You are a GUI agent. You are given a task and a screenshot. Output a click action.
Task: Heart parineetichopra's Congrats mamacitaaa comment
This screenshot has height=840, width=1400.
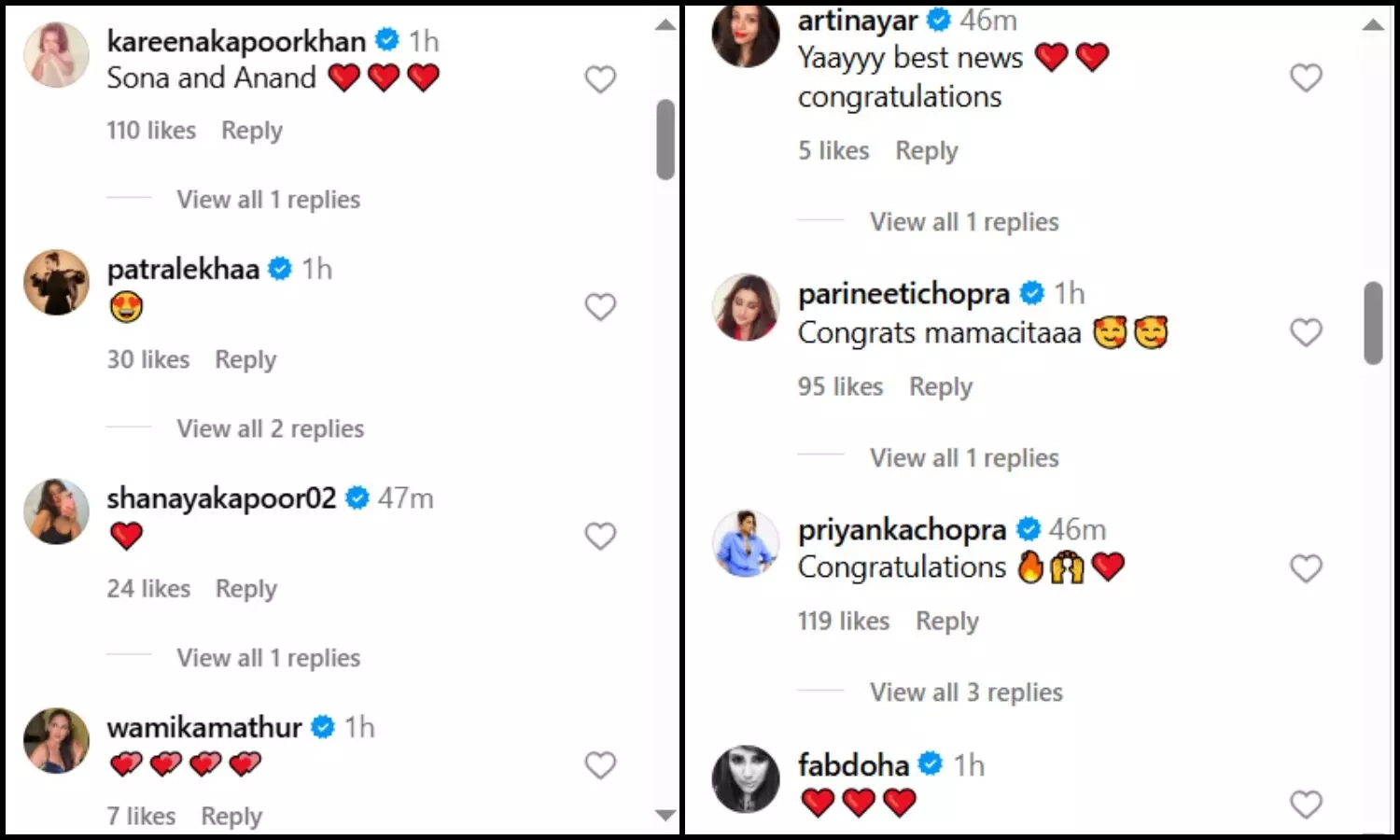(x=1306, y=332)
